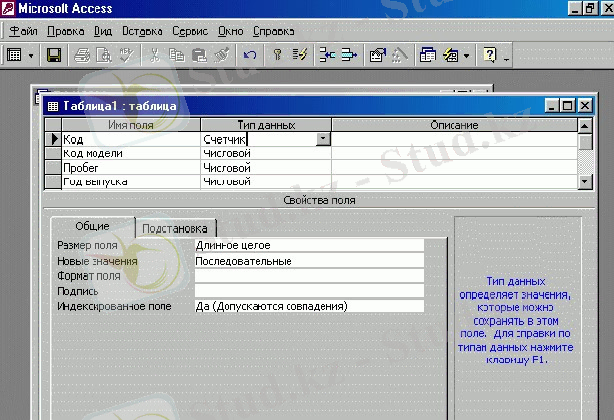Open the View button dropdown arrow
614x420 pixels.
32,55
